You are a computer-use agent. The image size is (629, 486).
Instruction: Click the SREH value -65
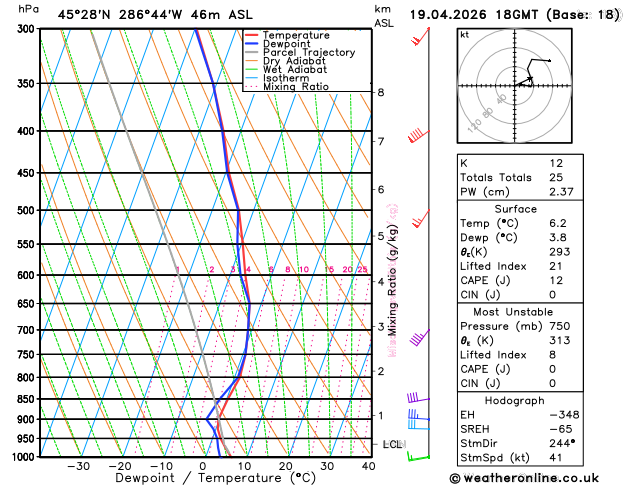(560, 429)
